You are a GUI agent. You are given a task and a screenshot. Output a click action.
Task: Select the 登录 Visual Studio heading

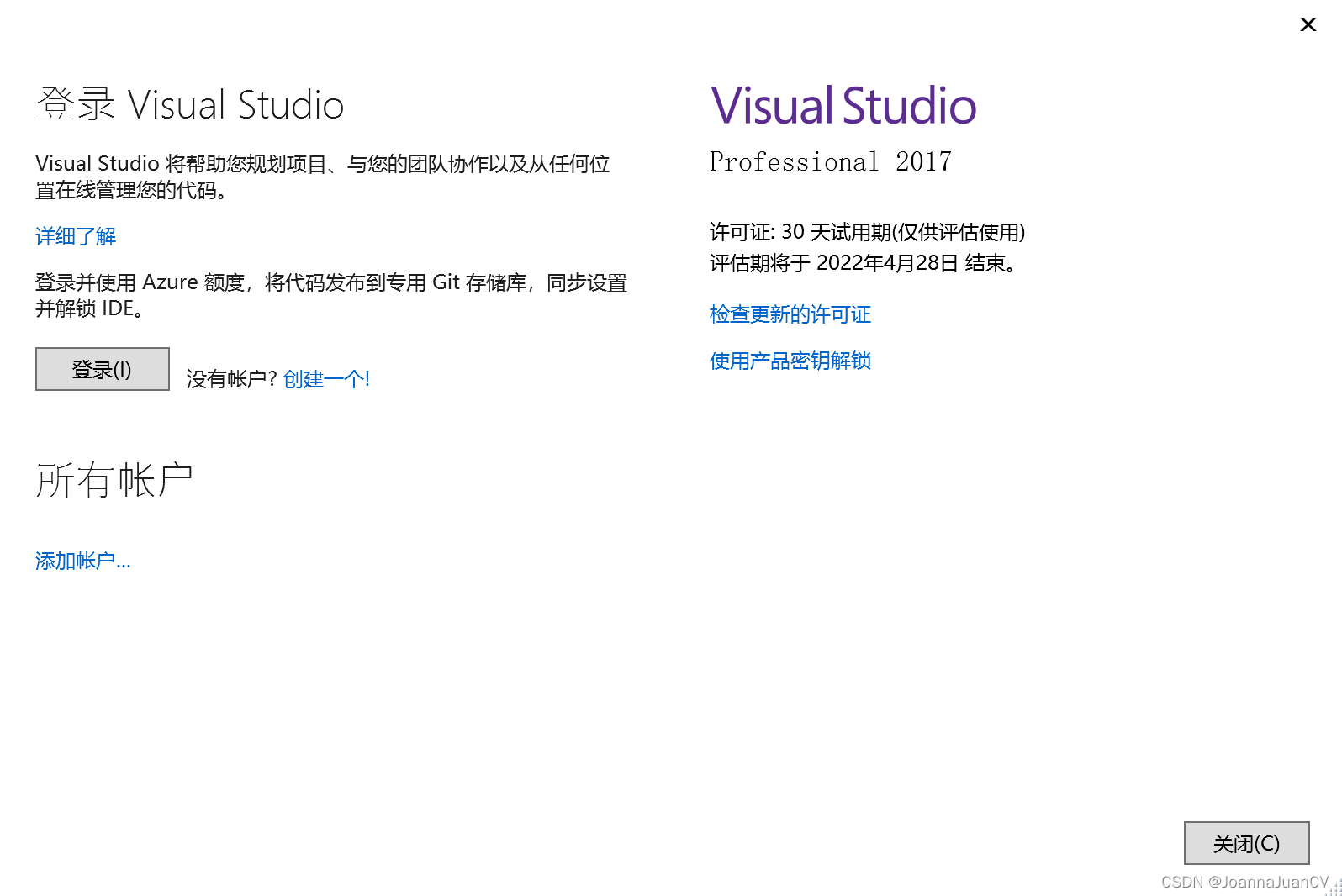(190, 105)
